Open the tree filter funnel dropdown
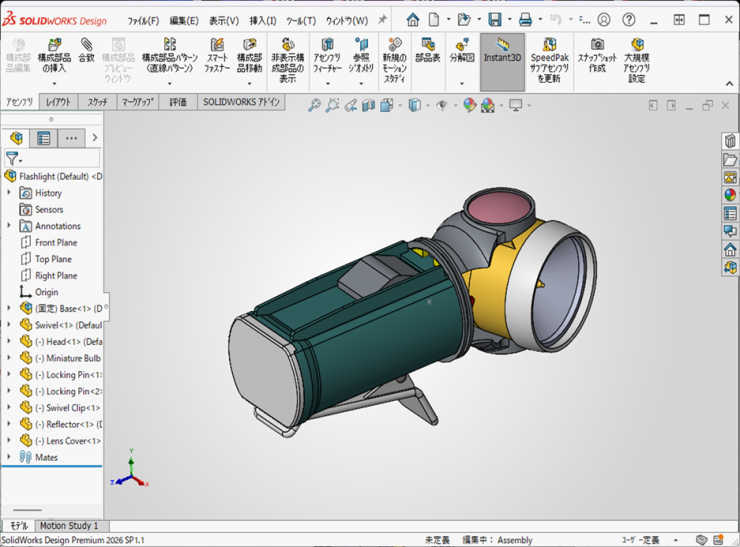 (13, 158)
